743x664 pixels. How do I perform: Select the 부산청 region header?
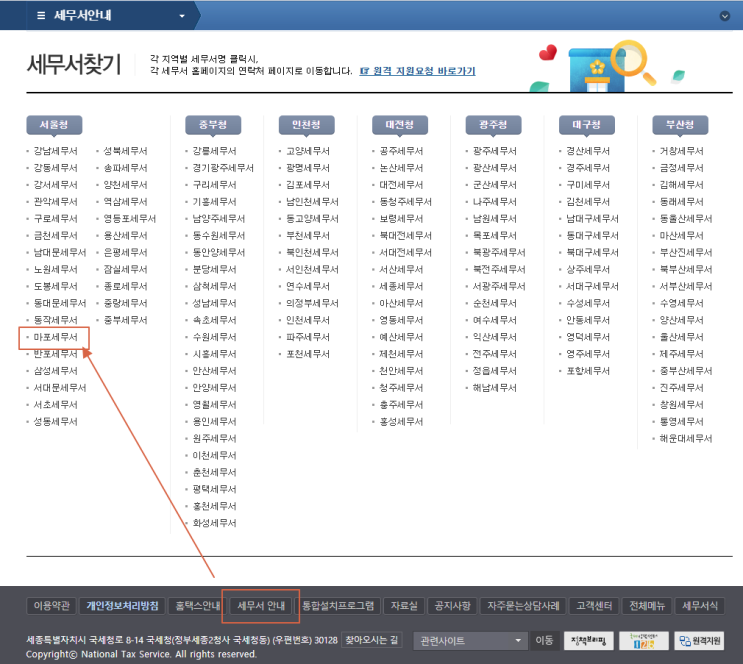[680, 125]
